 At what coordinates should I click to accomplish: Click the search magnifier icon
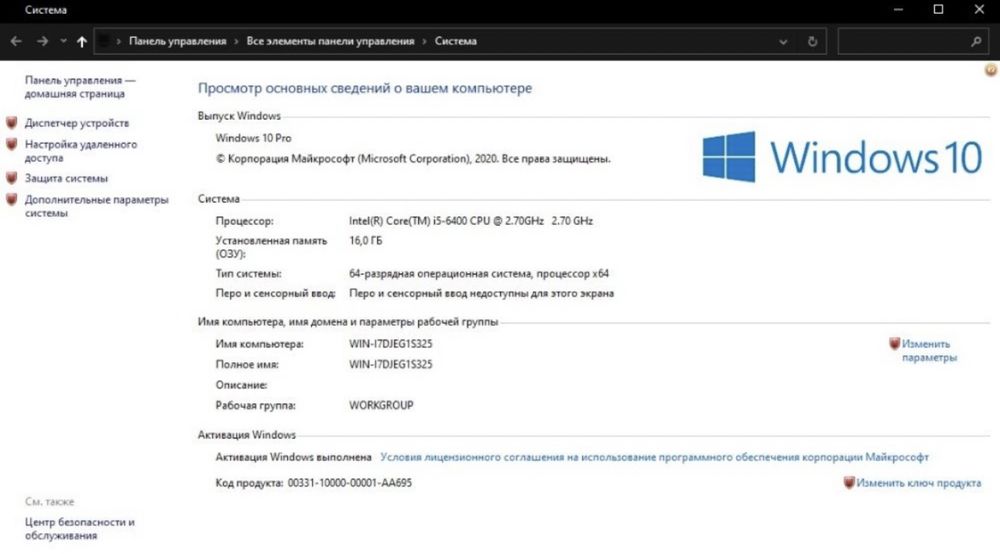pos(976,41)
